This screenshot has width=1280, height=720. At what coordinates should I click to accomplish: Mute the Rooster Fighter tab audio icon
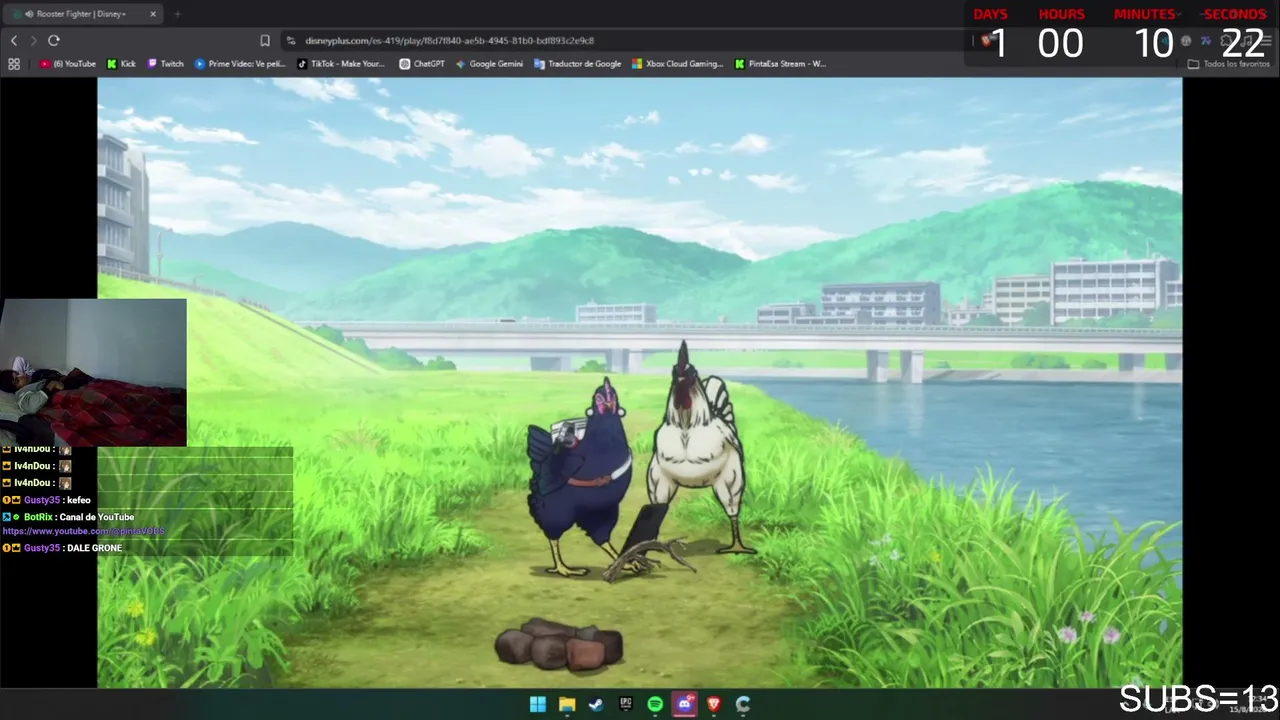[28, 14]
